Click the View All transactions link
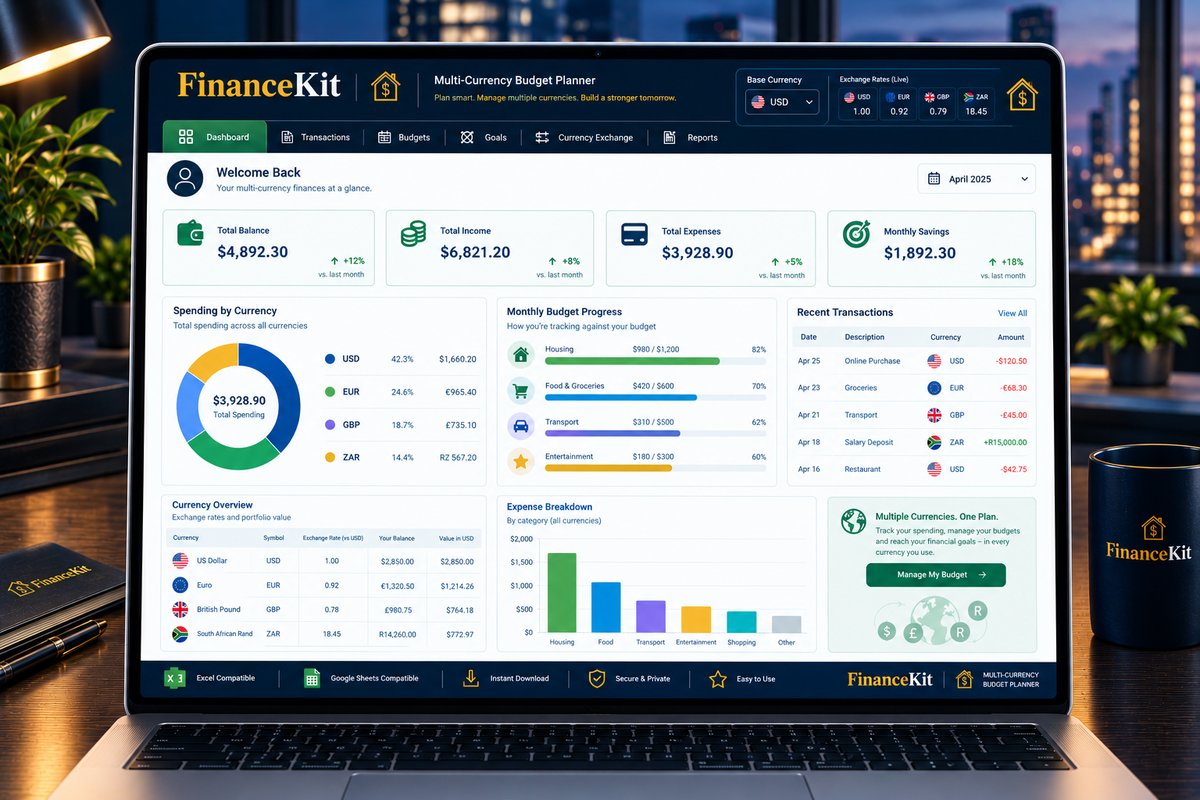 pyautogui.click(x=1012, y=313)
